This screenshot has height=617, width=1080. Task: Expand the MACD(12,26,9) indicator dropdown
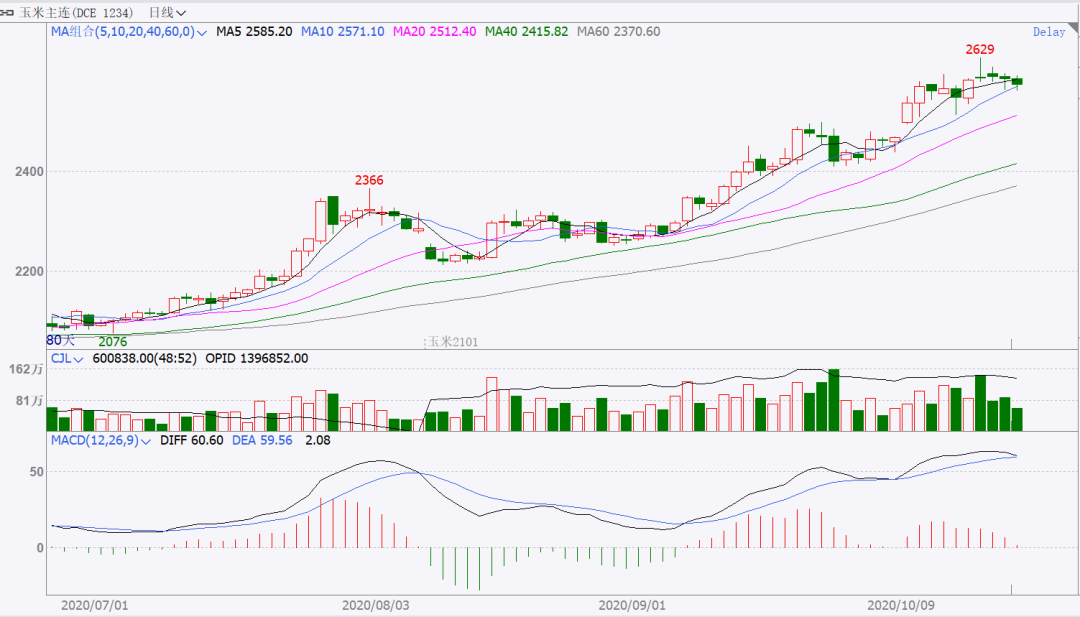point(101,440)
